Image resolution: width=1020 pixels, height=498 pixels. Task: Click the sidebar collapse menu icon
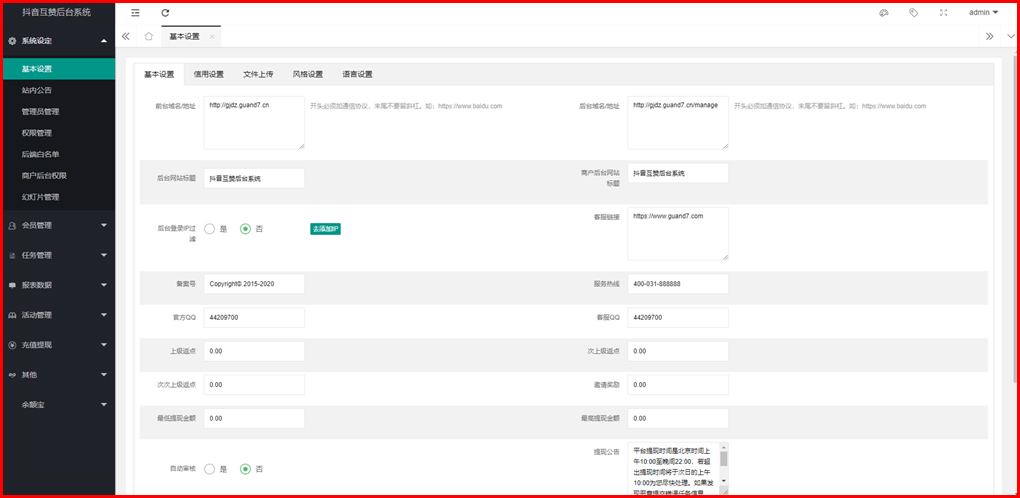pos(135,13)
